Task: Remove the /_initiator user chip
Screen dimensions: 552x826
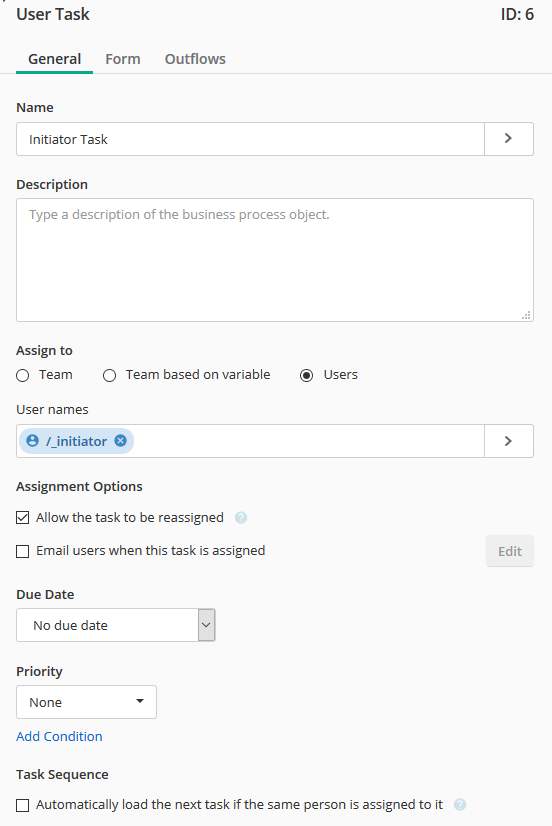Action: click(x=121, y=440)
